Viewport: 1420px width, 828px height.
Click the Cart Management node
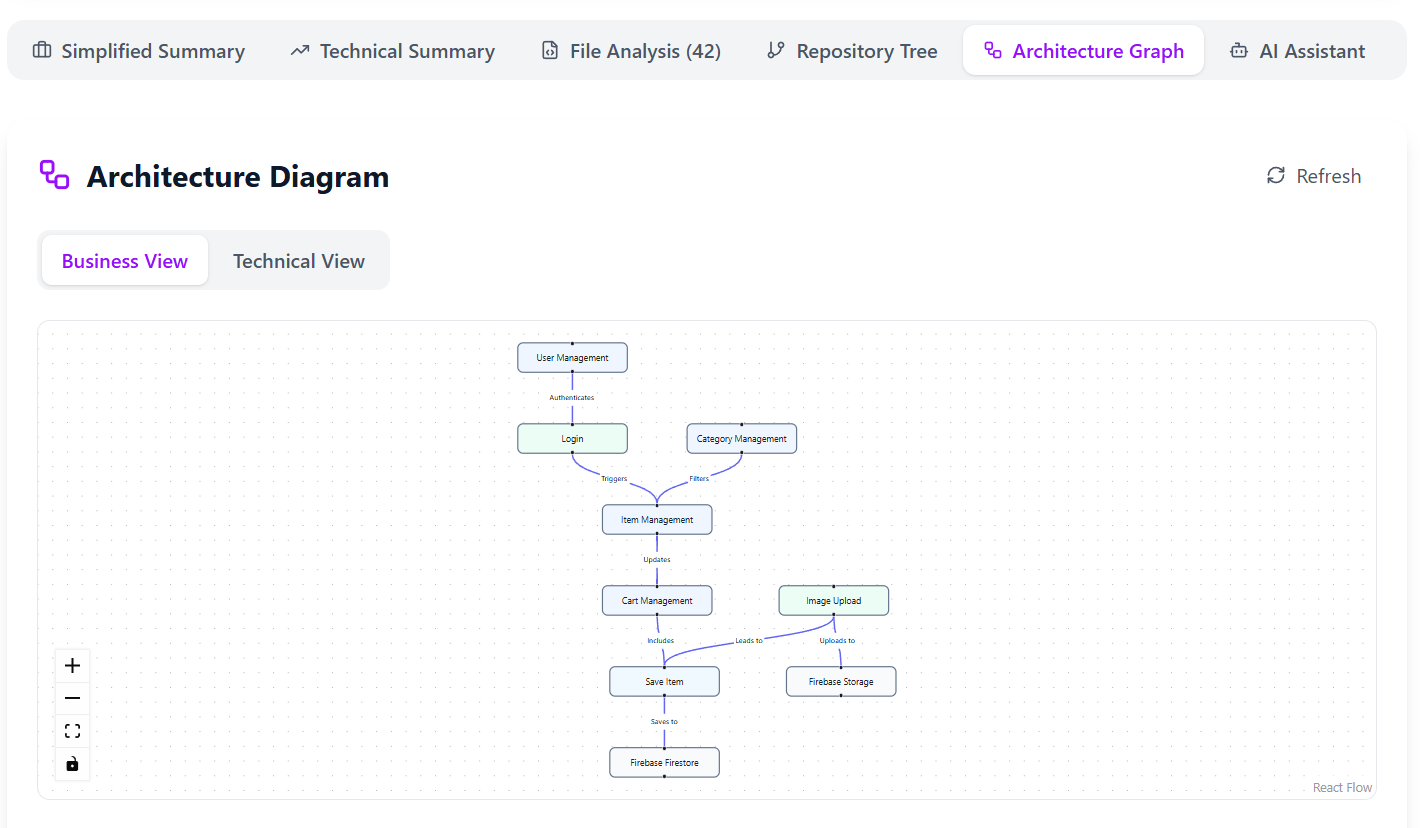(x=656, y=600)
